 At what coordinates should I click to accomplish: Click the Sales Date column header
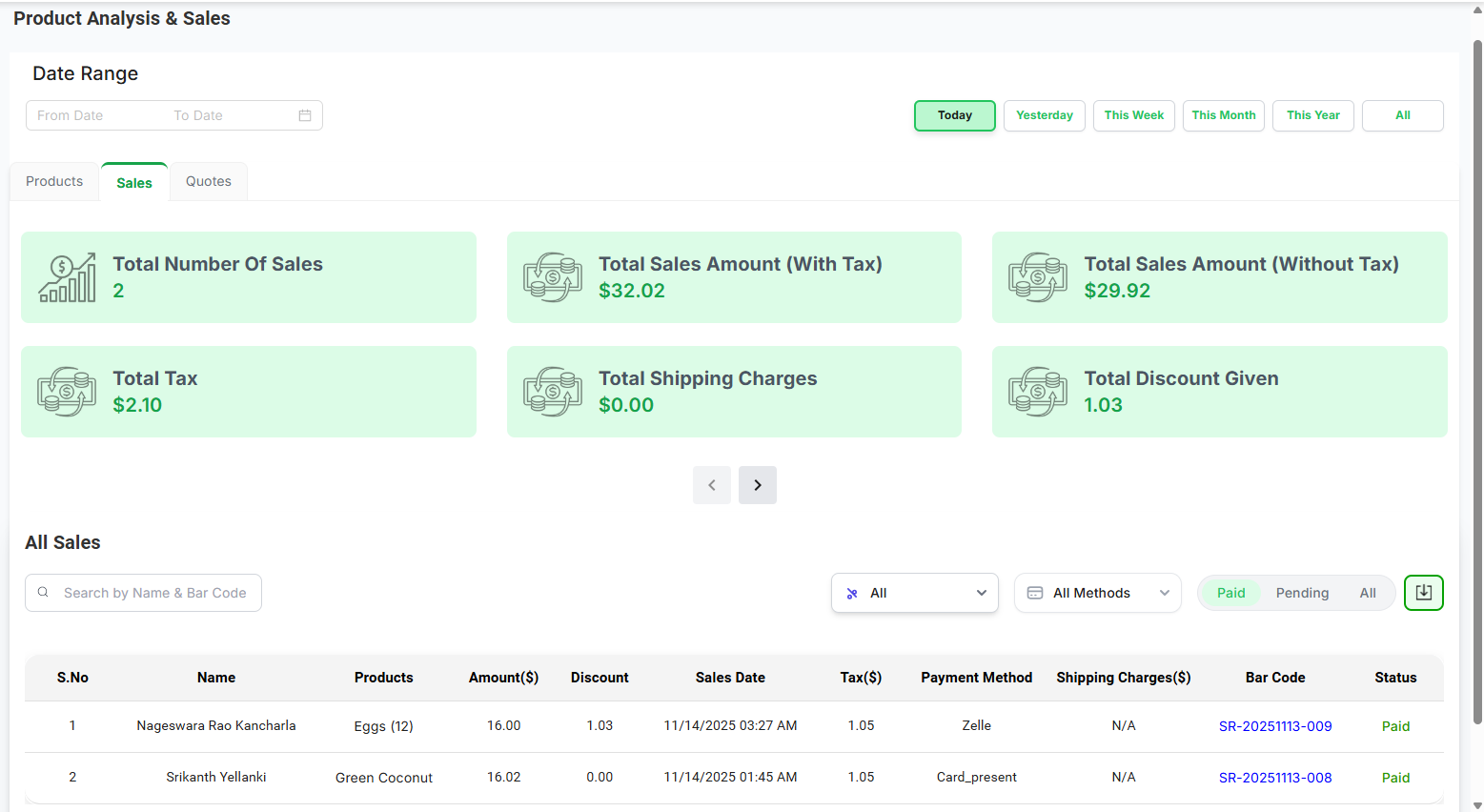click(730, 678)
